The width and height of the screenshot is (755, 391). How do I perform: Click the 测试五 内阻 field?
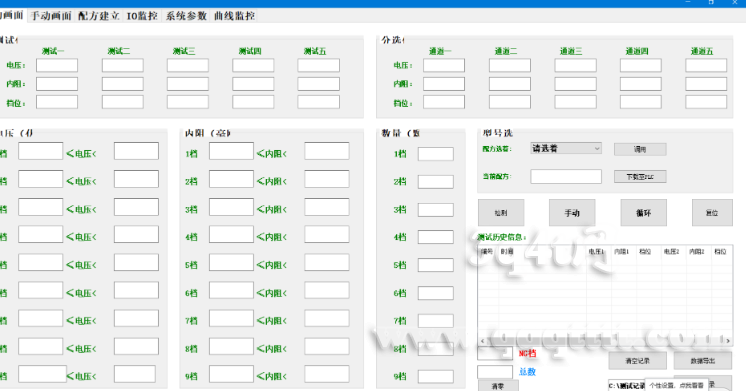tap(318, 84)
